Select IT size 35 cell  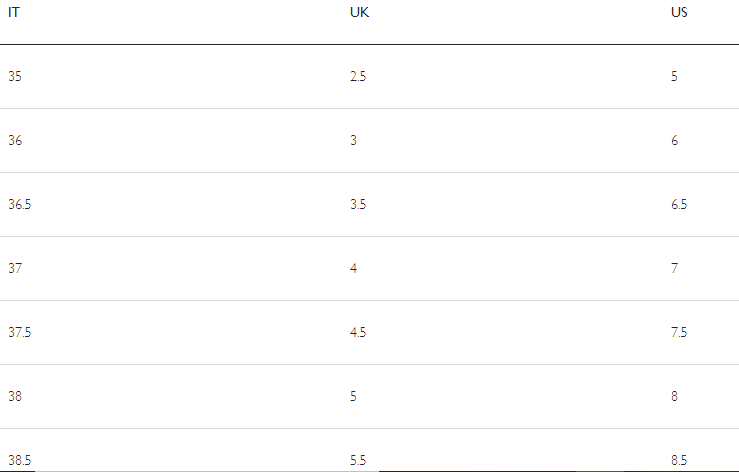(15, 77)
